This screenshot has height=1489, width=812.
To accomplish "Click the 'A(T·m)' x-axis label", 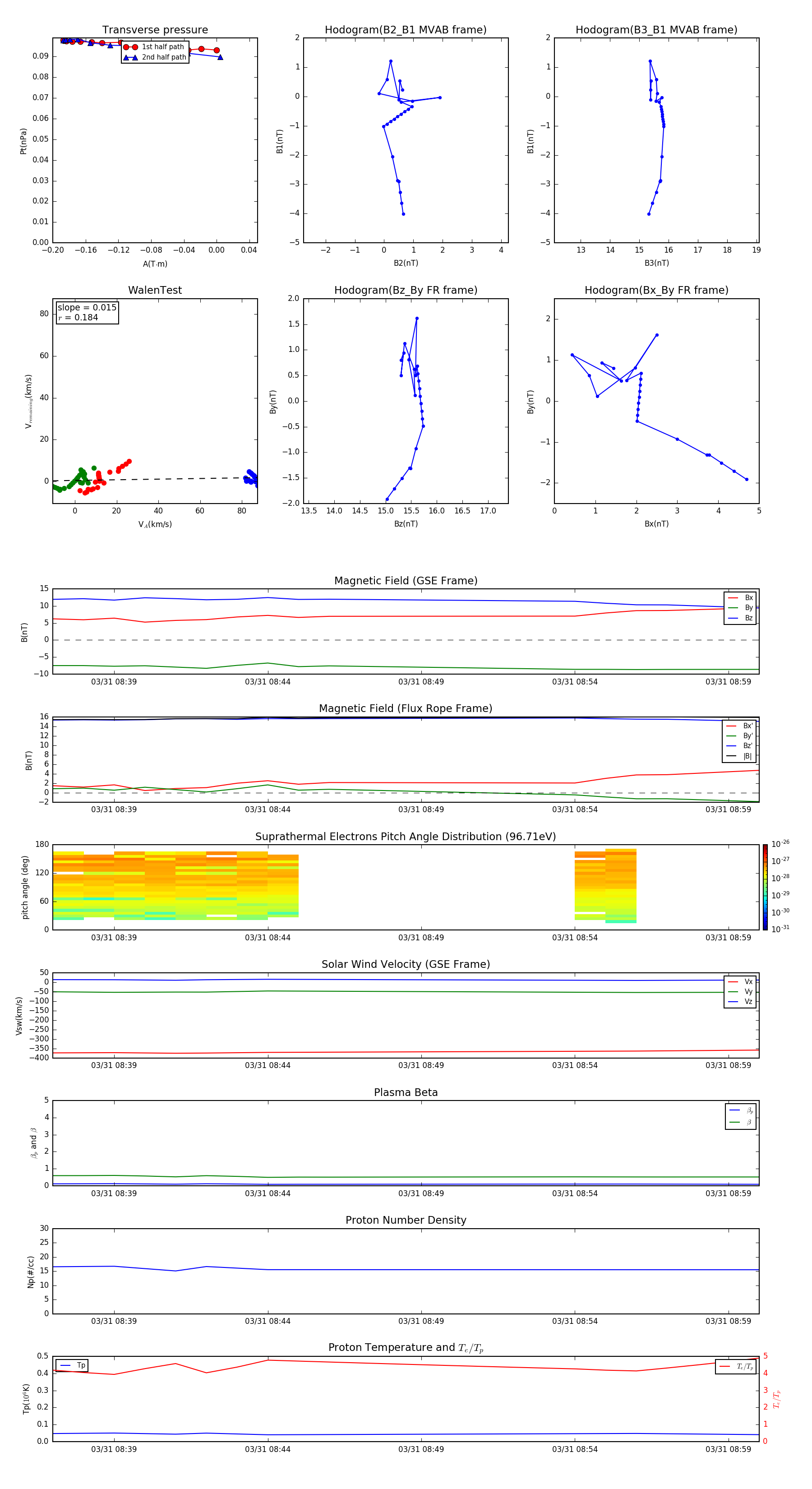I will 155,264.
